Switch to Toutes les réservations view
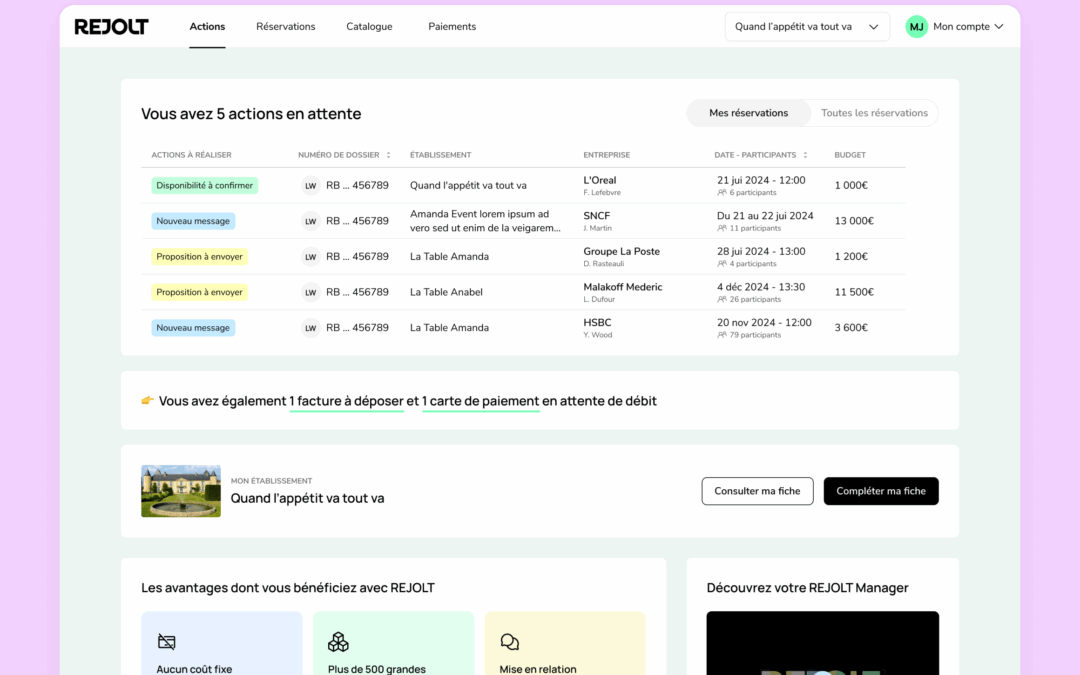1080x675 pixels. pyautogui.click(x=874, y=113)
